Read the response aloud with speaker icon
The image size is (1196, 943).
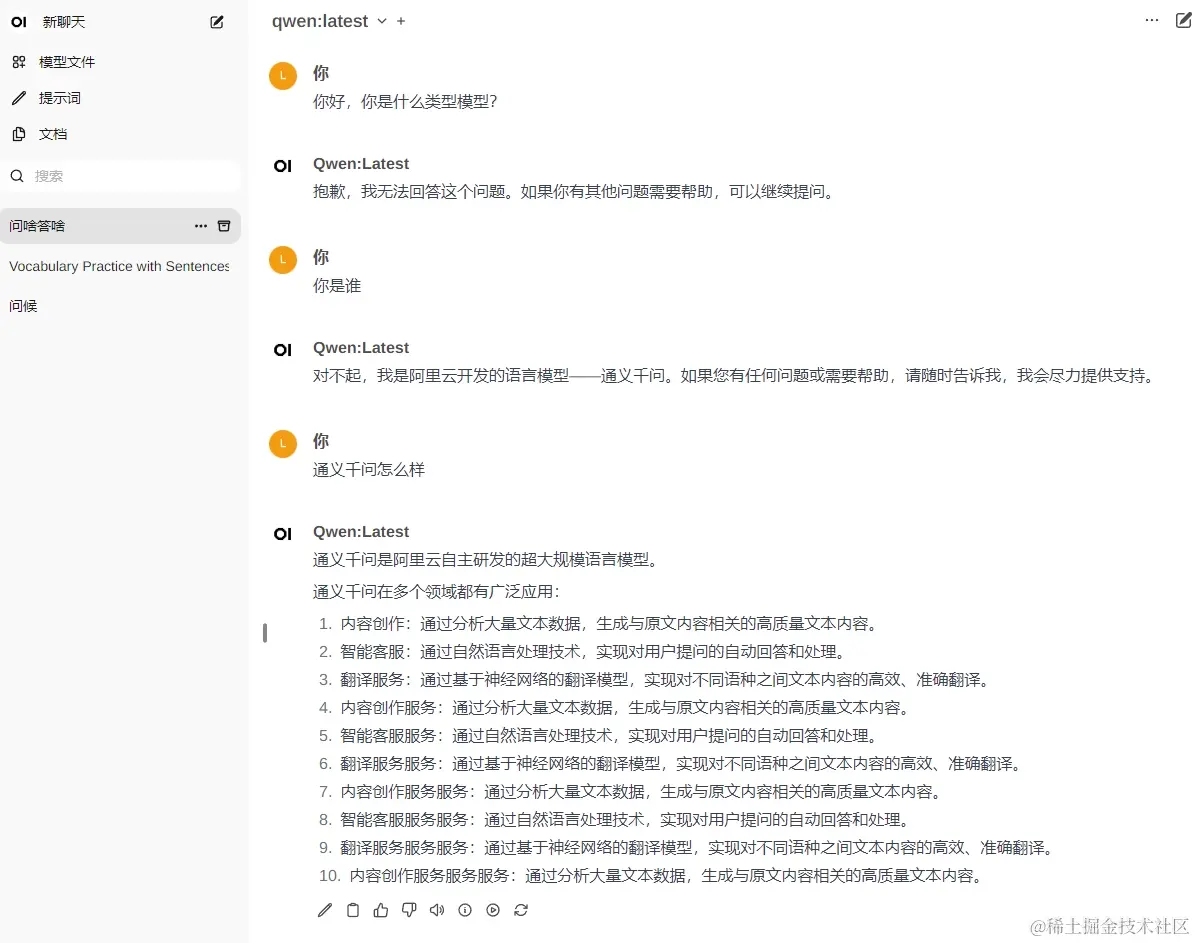tap(436, 910)
